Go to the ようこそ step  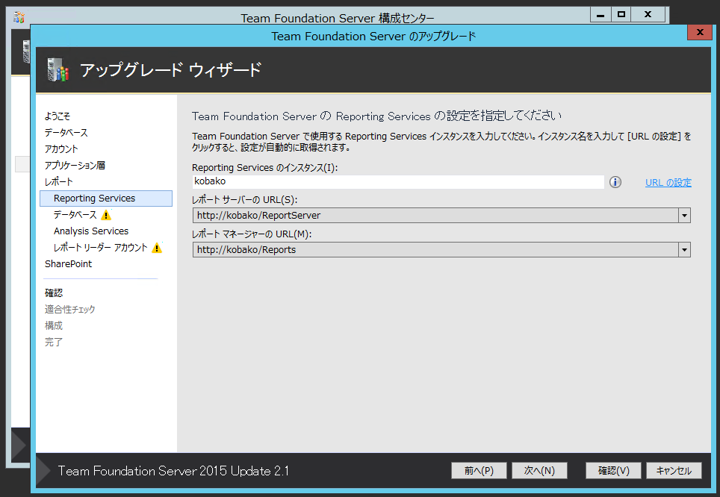coord(57,116)
